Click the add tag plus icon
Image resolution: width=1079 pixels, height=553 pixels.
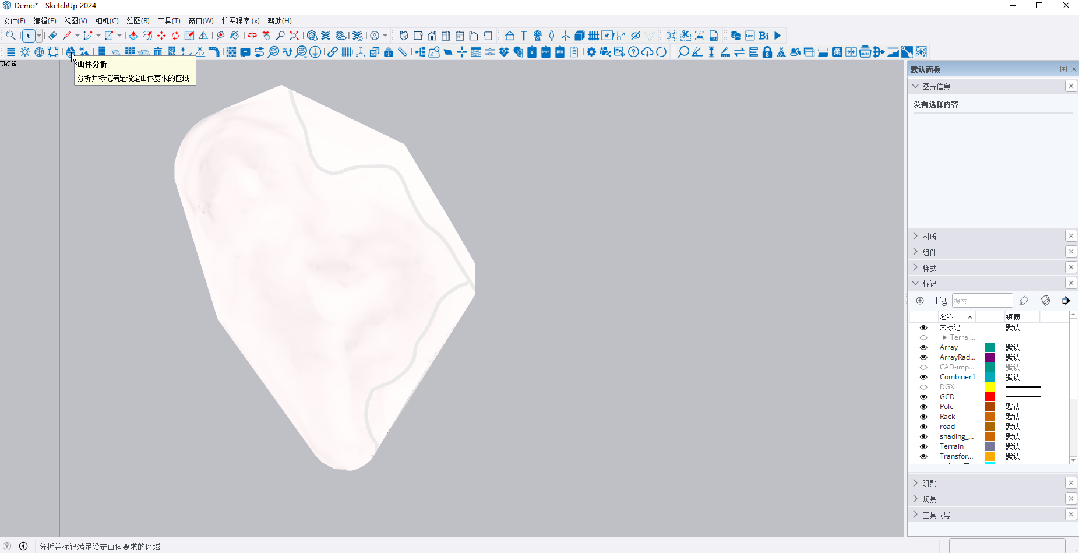[x=920, y=300]
